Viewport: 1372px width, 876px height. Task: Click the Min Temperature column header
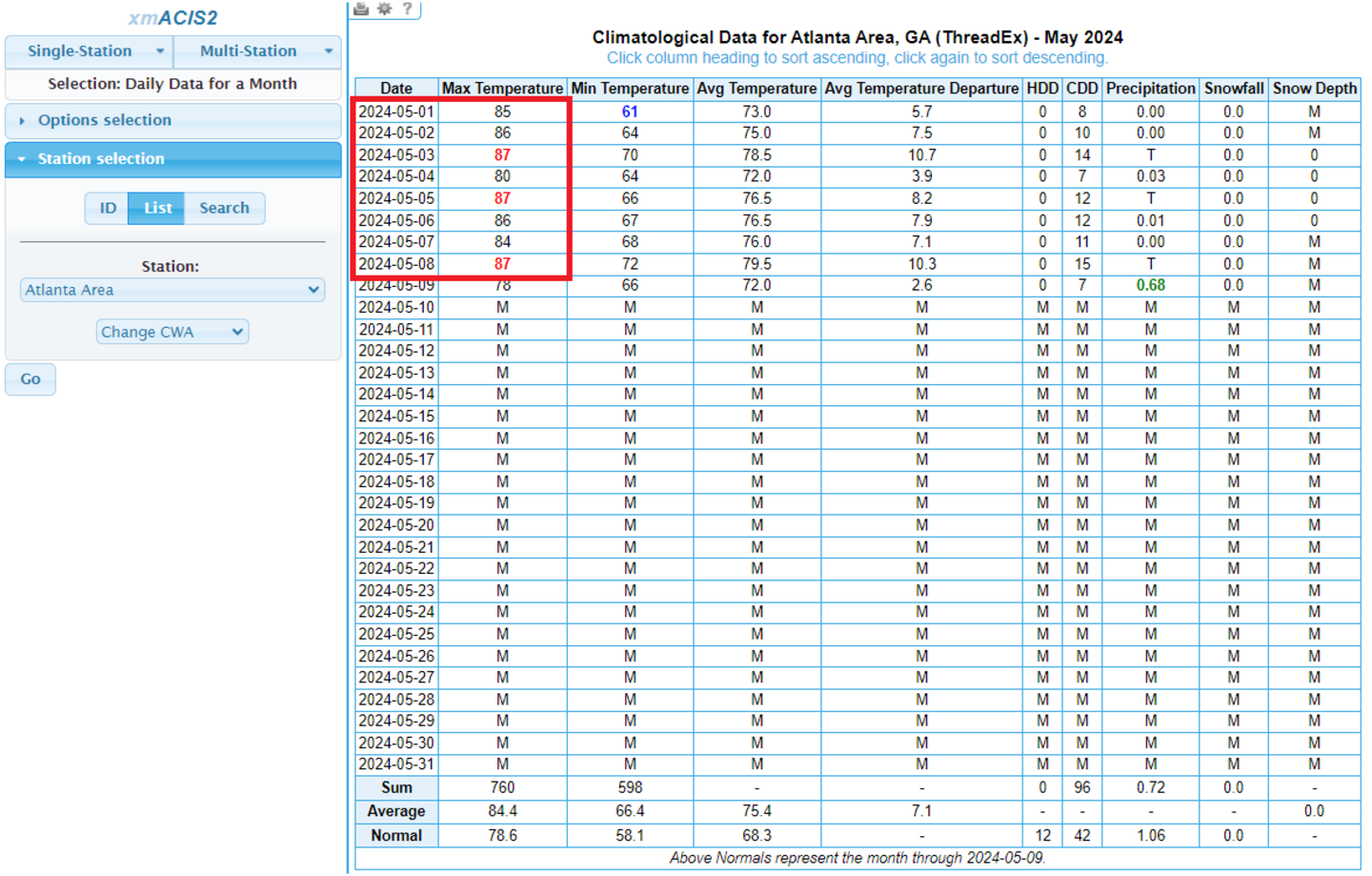pyautogui.click(x=630, y=88)
